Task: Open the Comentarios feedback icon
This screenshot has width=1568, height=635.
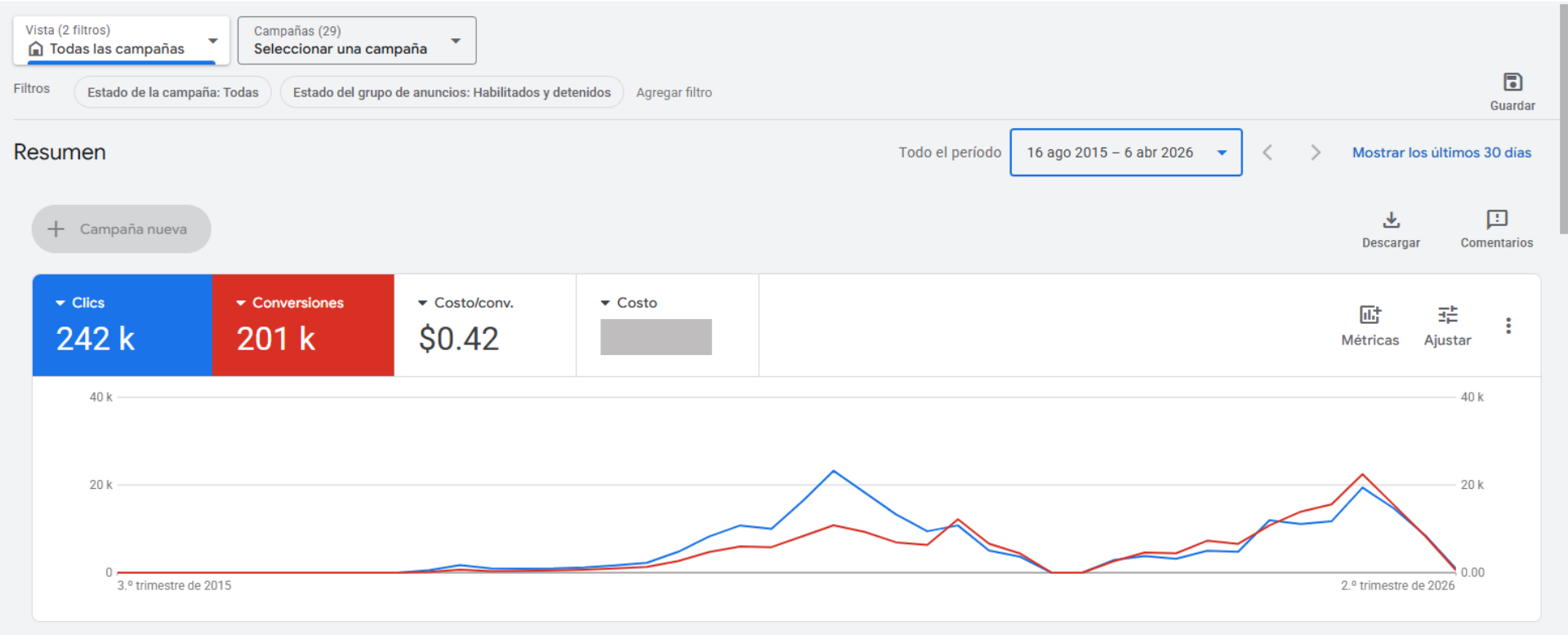Action: click(x=1496, y=220)
